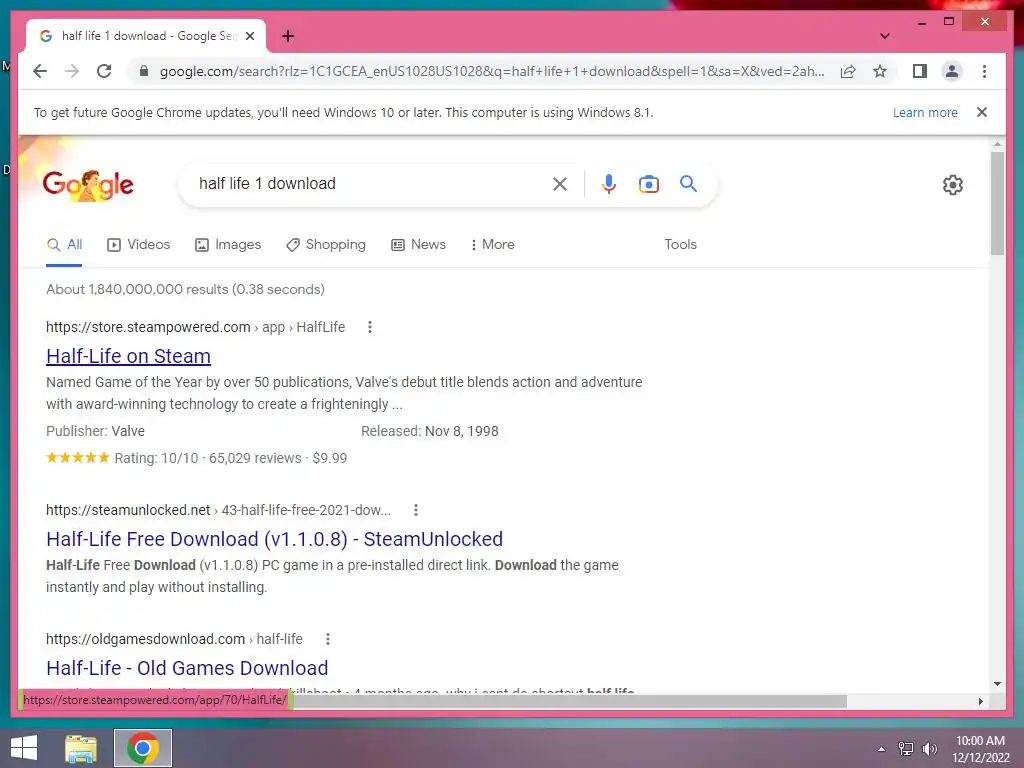Screen dimensions: 1024x768
Task: Show hidden tray icons arrow
Action: [x=882, y=749]
